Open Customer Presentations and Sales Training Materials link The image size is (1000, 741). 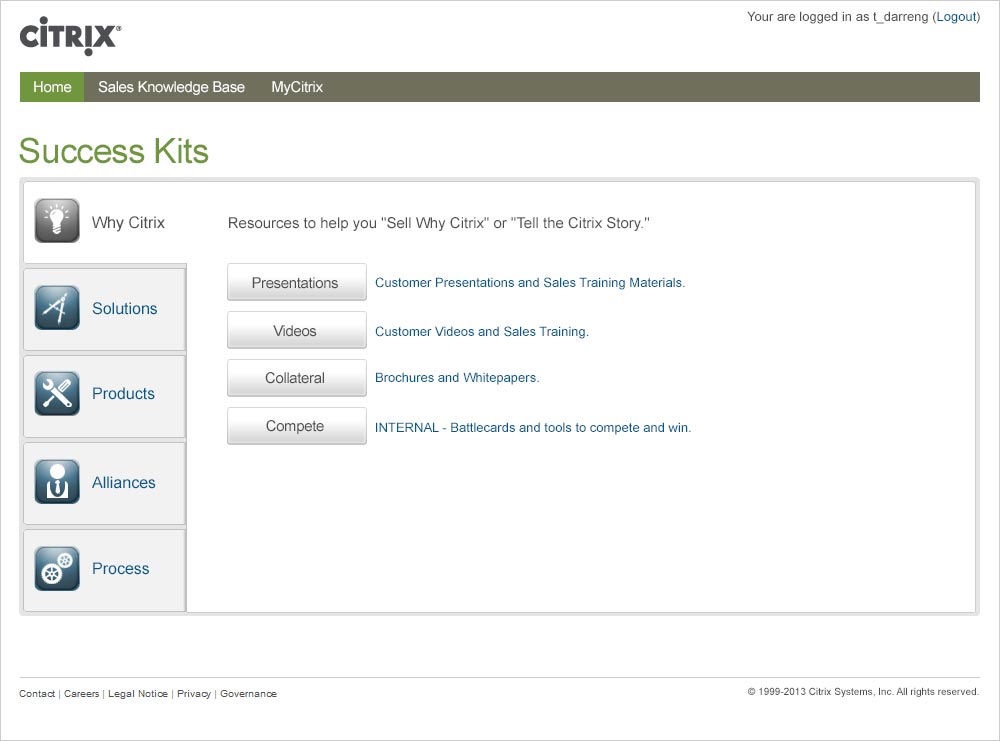[x=530, y=282]
